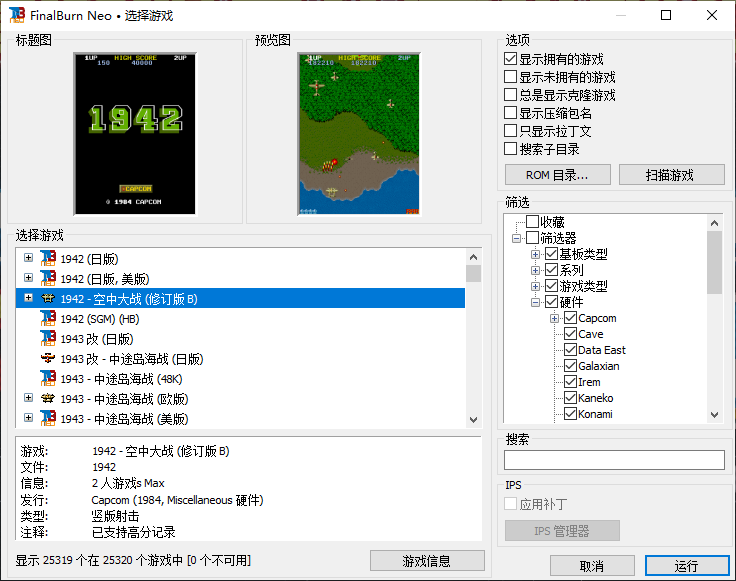Click the 扫描游戏 button
Viewport: 736px width, 581px height.
672,175
